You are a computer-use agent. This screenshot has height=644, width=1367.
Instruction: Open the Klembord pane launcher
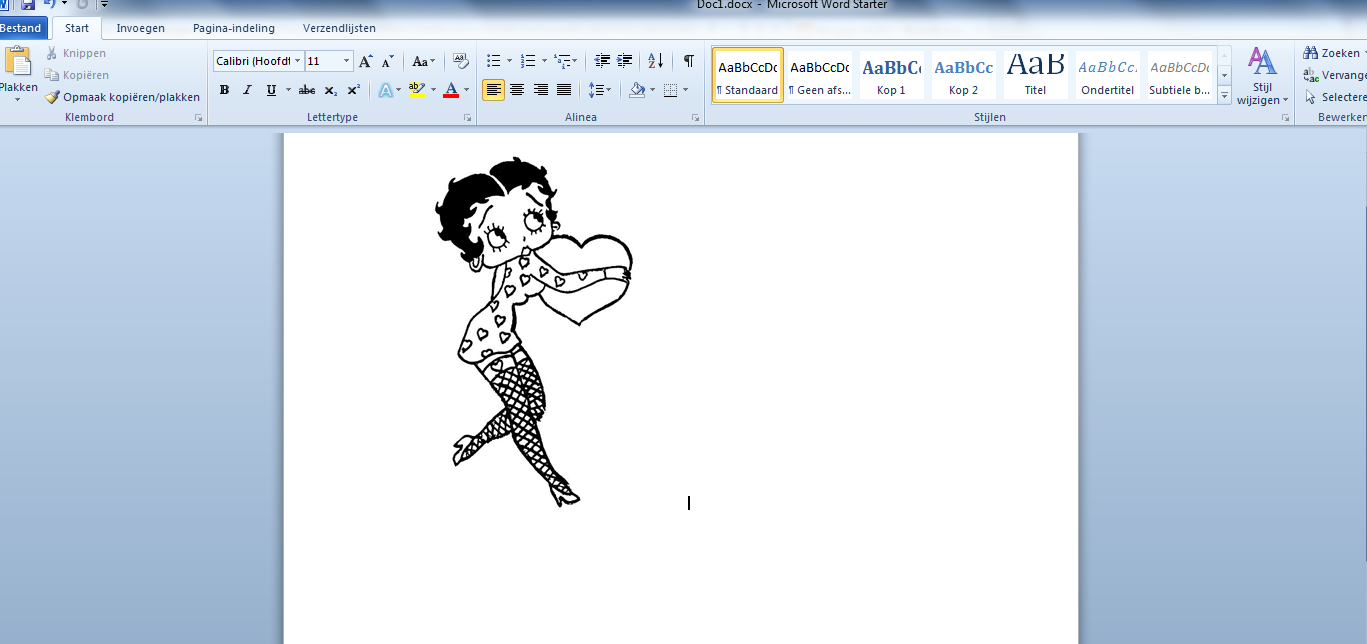(199, 118)
